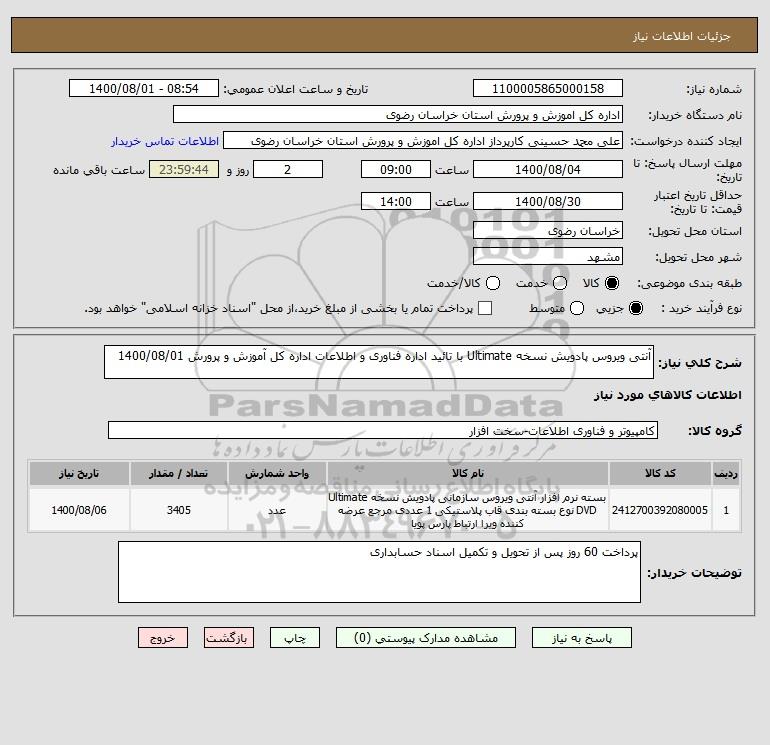This screenshot has height=745, width=770.
Task: Click the چاپ print button
Action: pyautogui.click(x=295, y=637)
